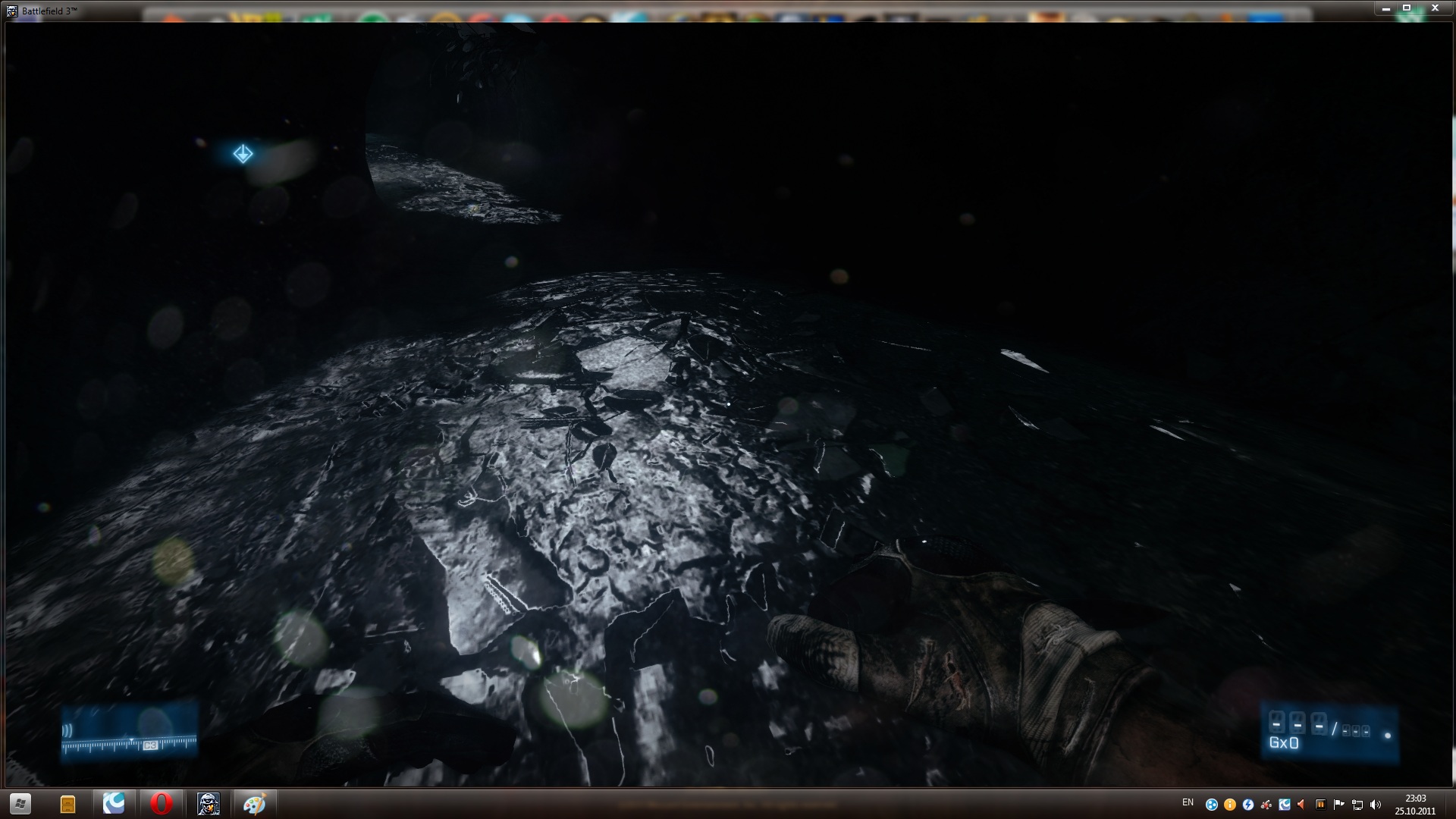Click the red muted speaker tray icon

click(1302, 805)
